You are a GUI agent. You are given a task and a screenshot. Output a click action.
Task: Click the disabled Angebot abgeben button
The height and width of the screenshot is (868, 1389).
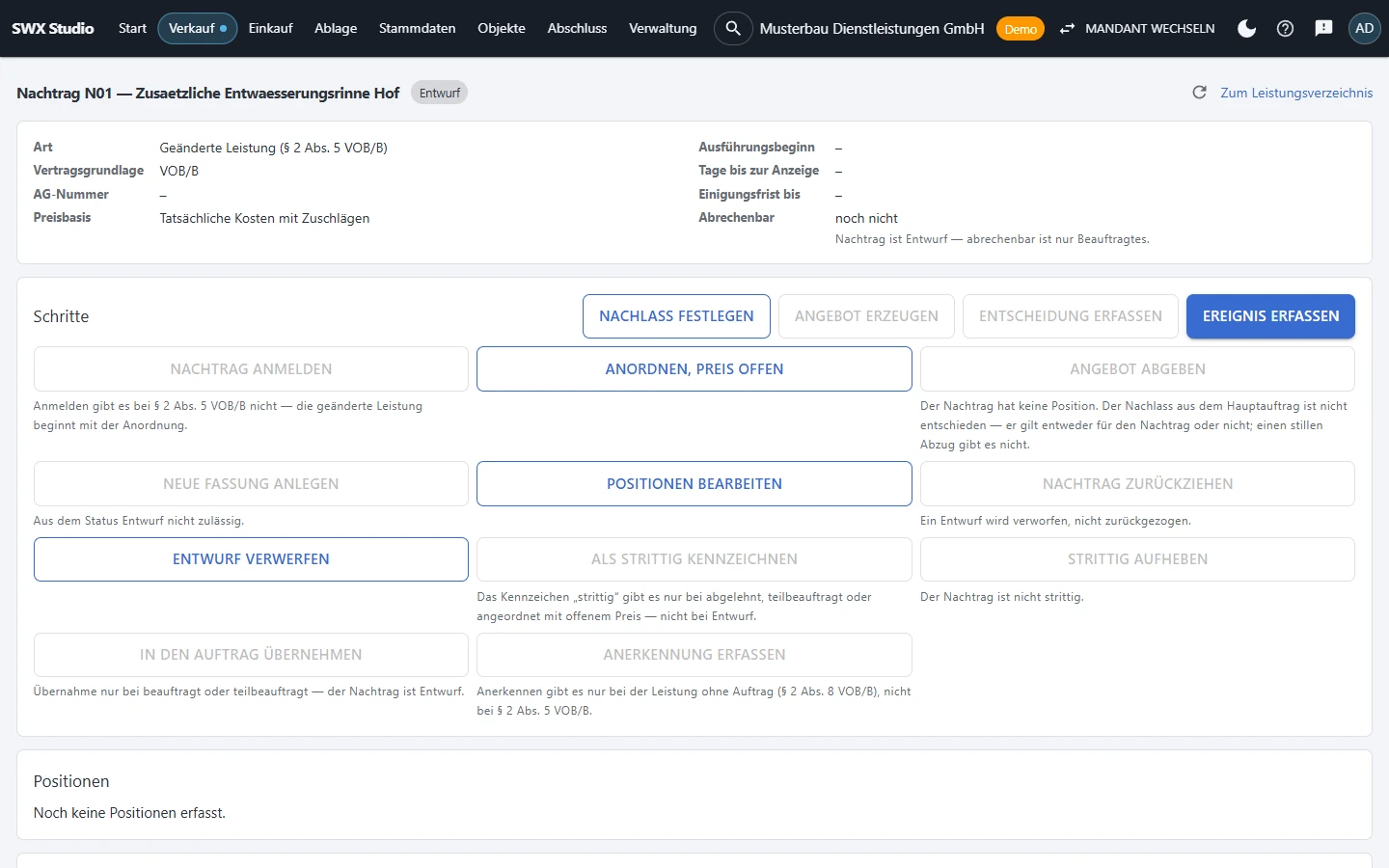pos(1137,369)
